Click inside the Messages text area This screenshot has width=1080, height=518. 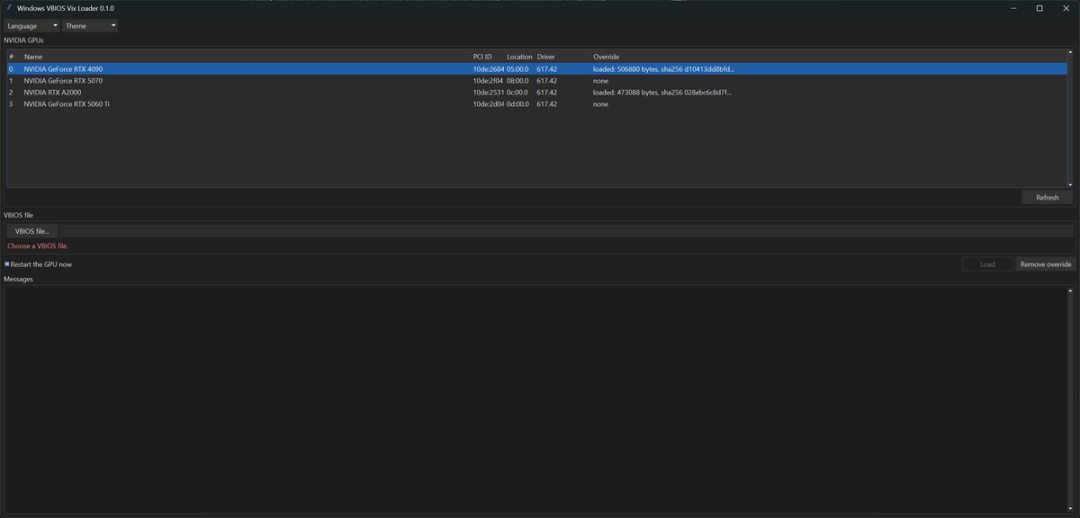click(x=535, y=398)
